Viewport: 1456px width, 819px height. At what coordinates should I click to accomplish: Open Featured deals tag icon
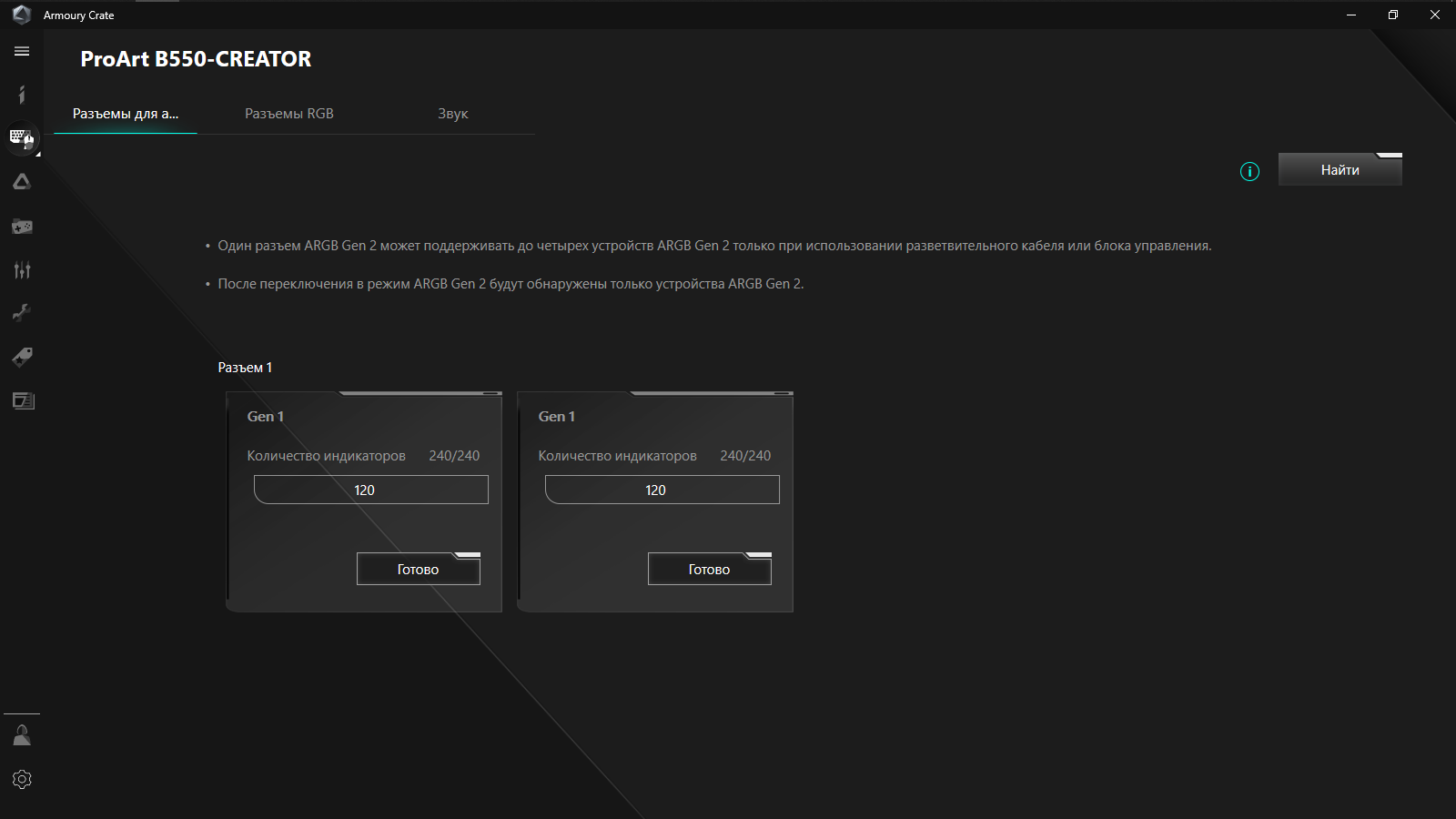pyautogui.click(x=22, y=357)
